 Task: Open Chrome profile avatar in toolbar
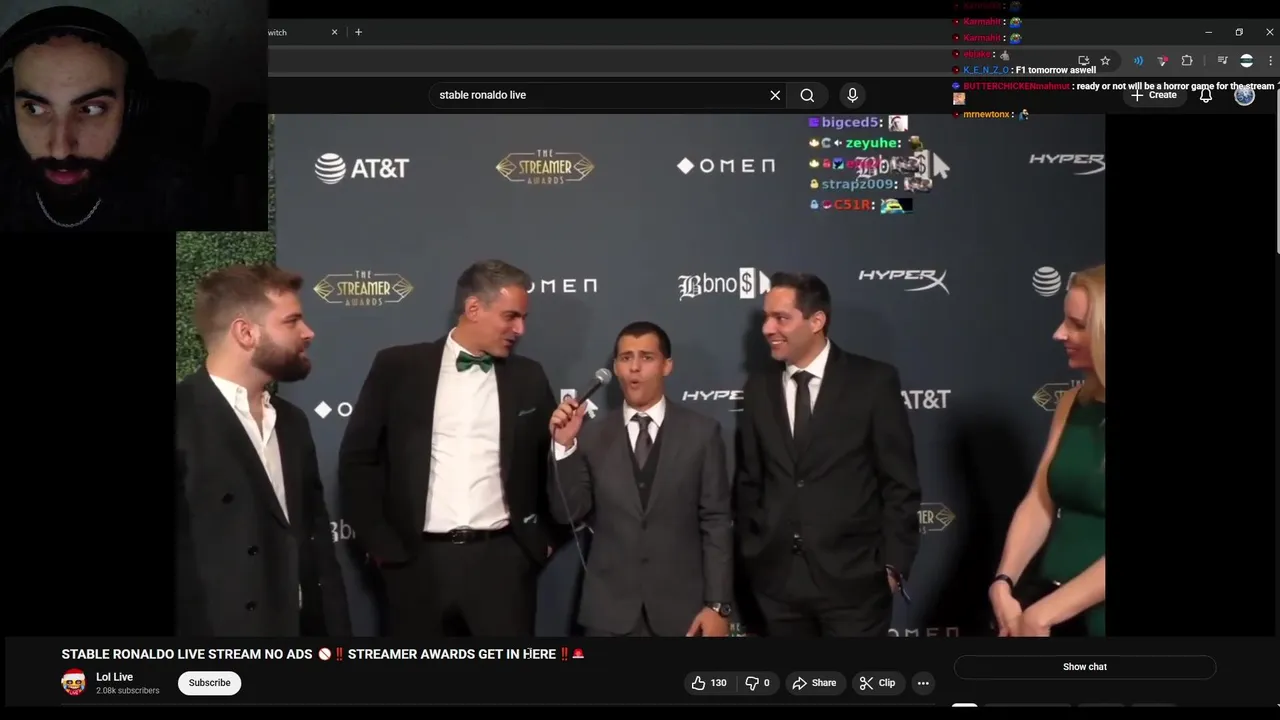[x=1246, y=61]
